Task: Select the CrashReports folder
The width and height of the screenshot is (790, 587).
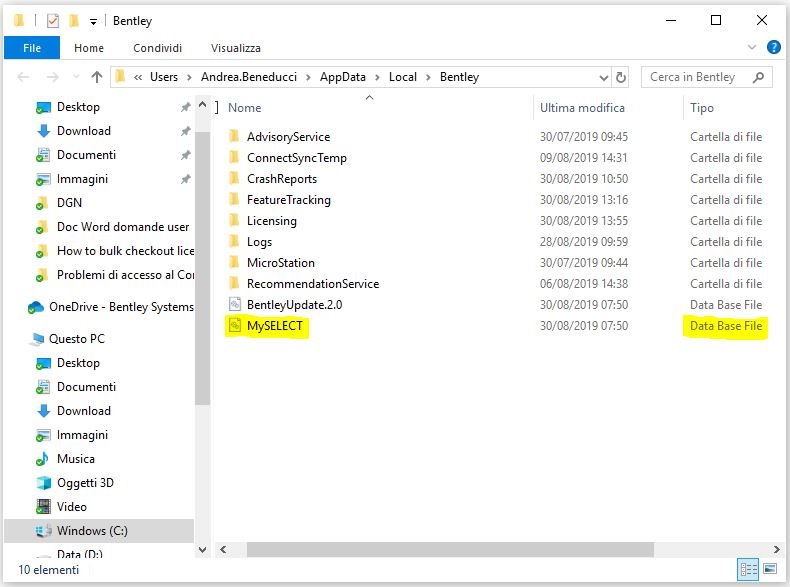Action: (x=282, y=179)
